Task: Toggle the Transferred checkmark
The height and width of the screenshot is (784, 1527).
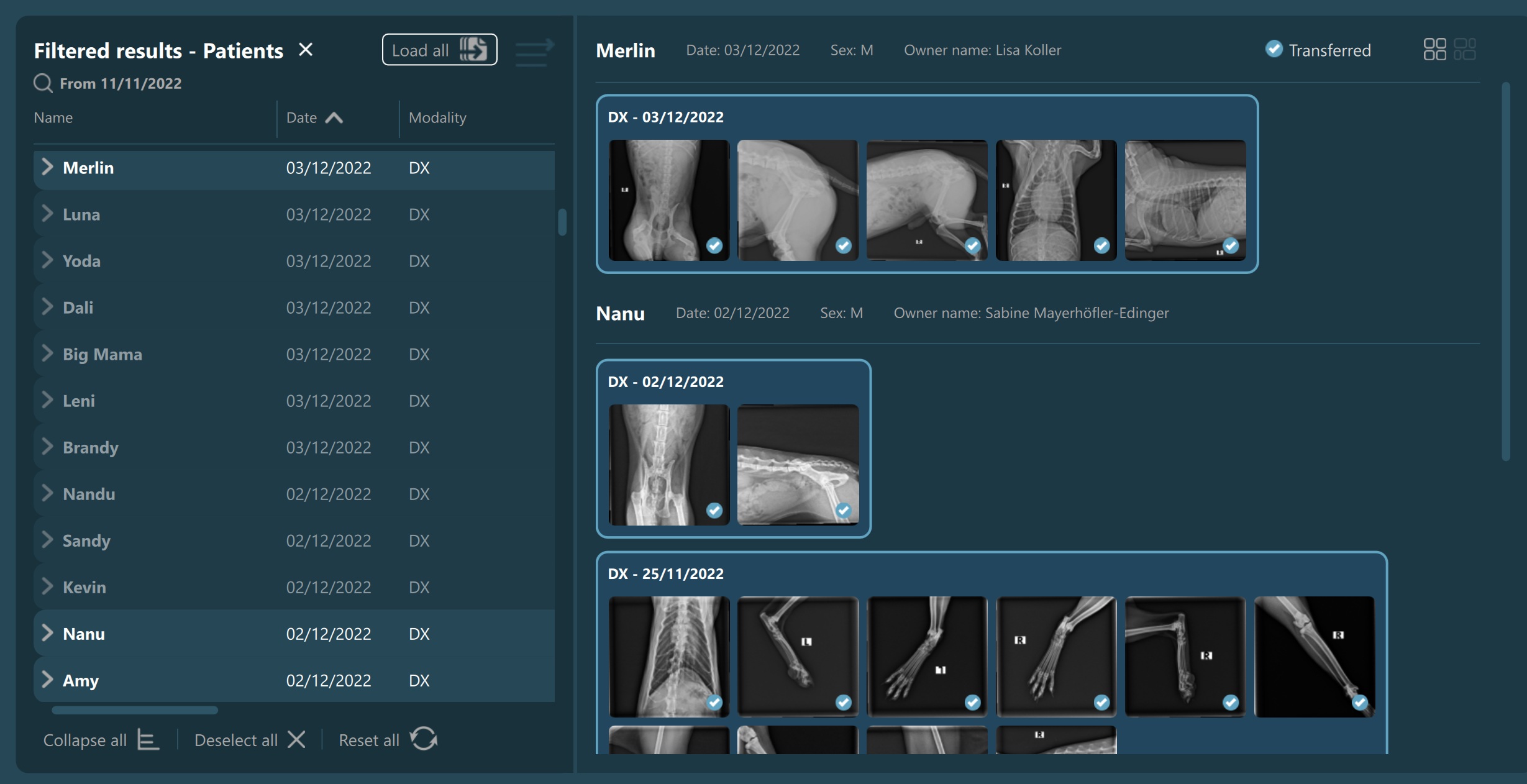Action: click(1274, 49)
